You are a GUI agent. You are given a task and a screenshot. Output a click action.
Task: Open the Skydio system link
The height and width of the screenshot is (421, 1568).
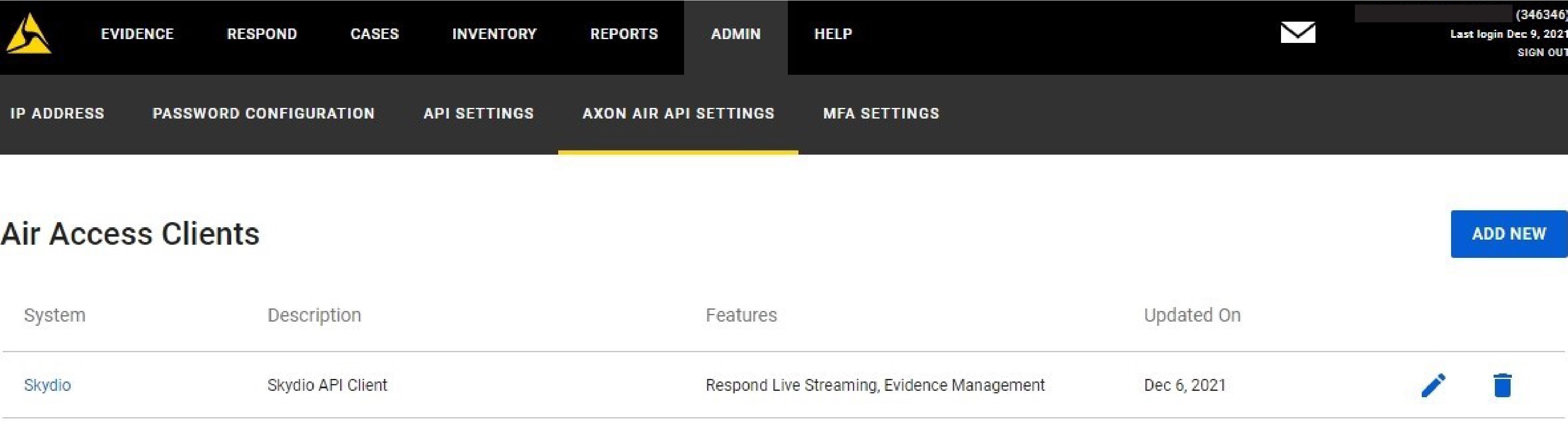point(48,385)
